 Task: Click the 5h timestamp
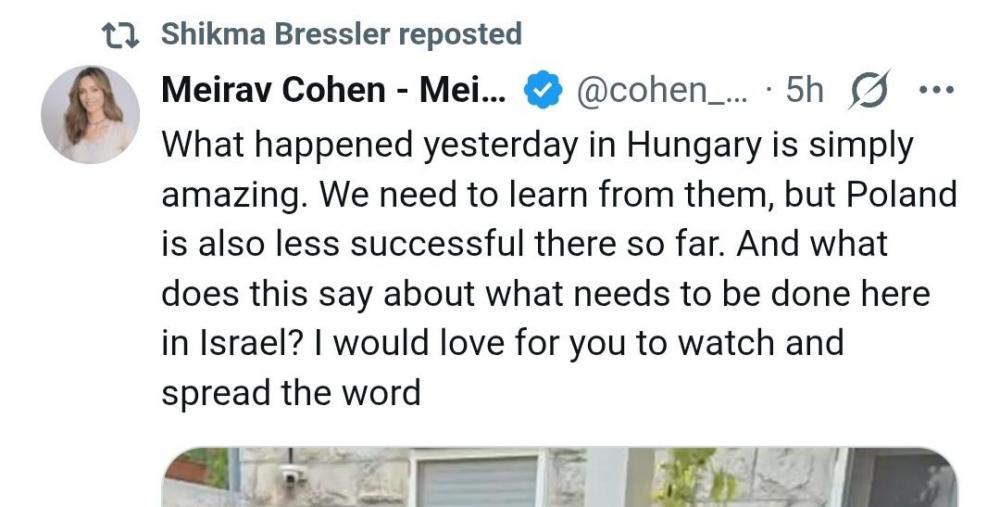pyautogui.click(x=804, y=91)
